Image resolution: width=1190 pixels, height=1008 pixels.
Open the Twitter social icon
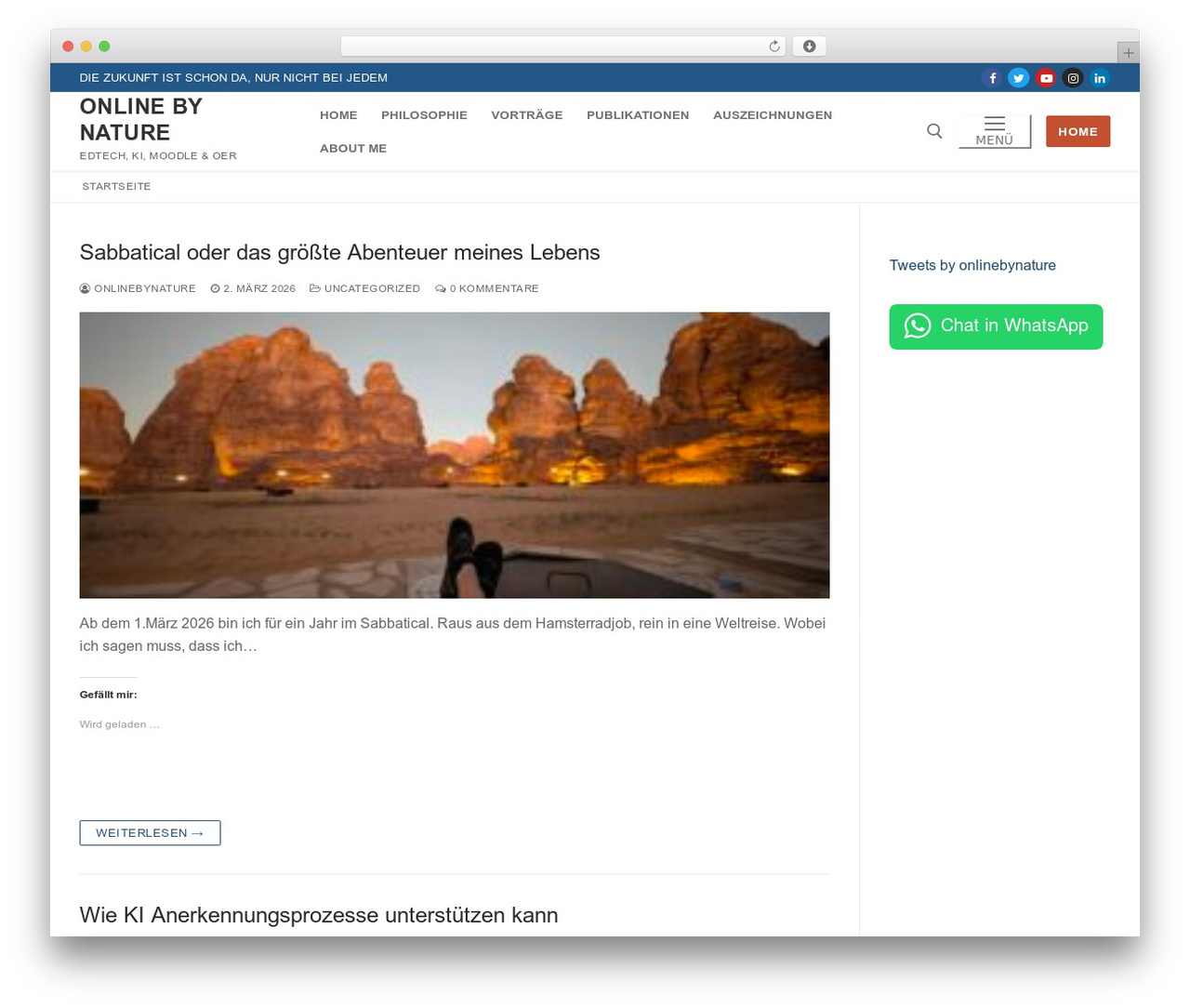(1019, 78)
